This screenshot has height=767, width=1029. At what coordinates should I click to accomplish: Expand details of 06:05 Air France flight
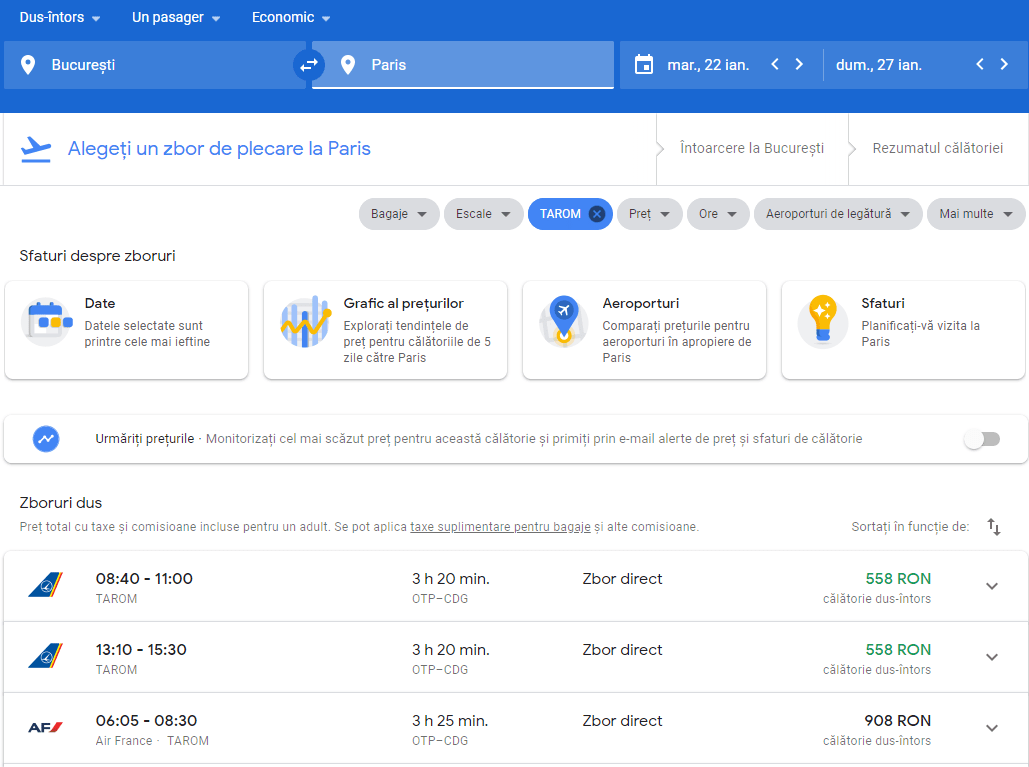(x=992, y=728)
